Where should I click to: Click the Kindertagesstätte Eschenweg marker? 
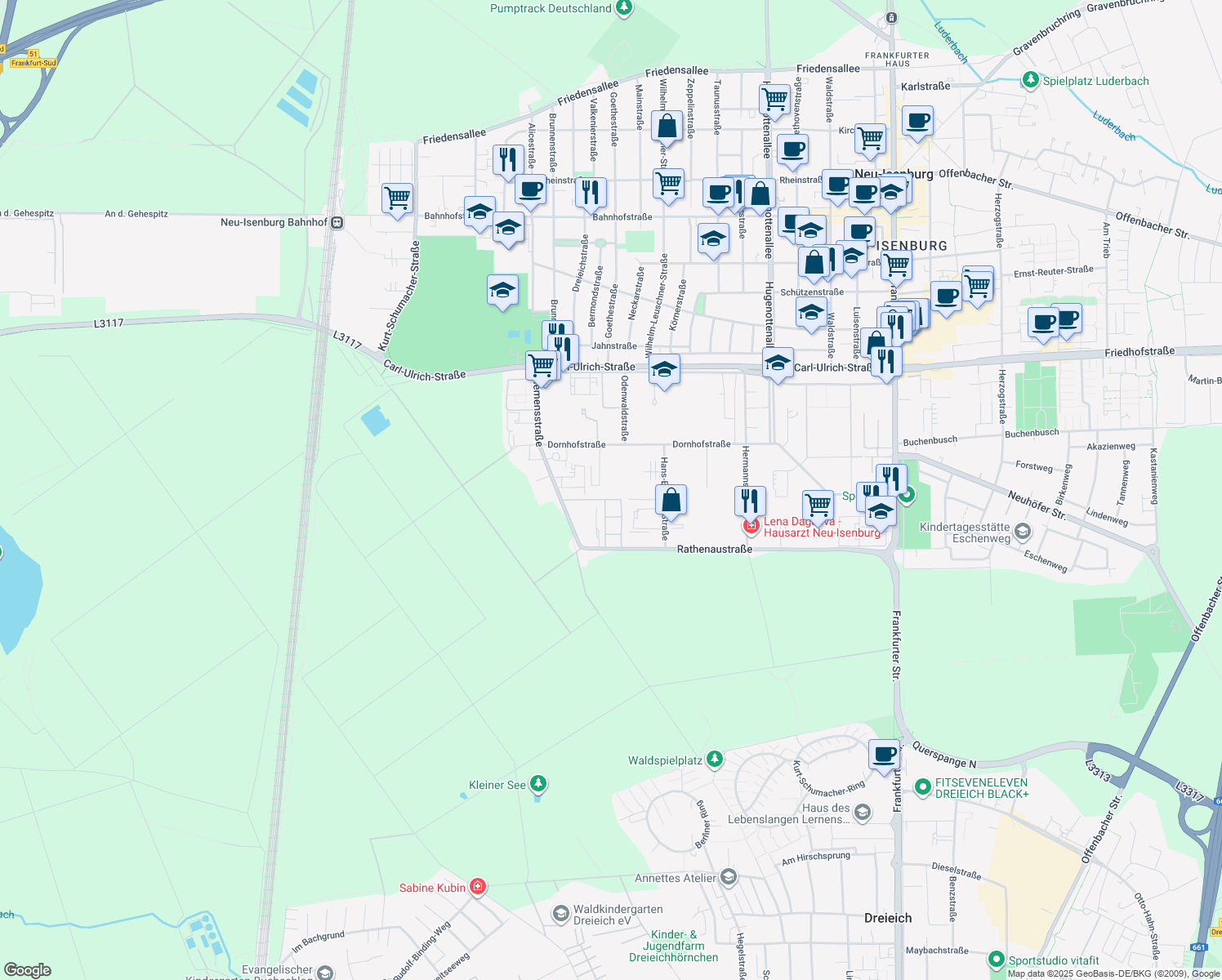1021,529
